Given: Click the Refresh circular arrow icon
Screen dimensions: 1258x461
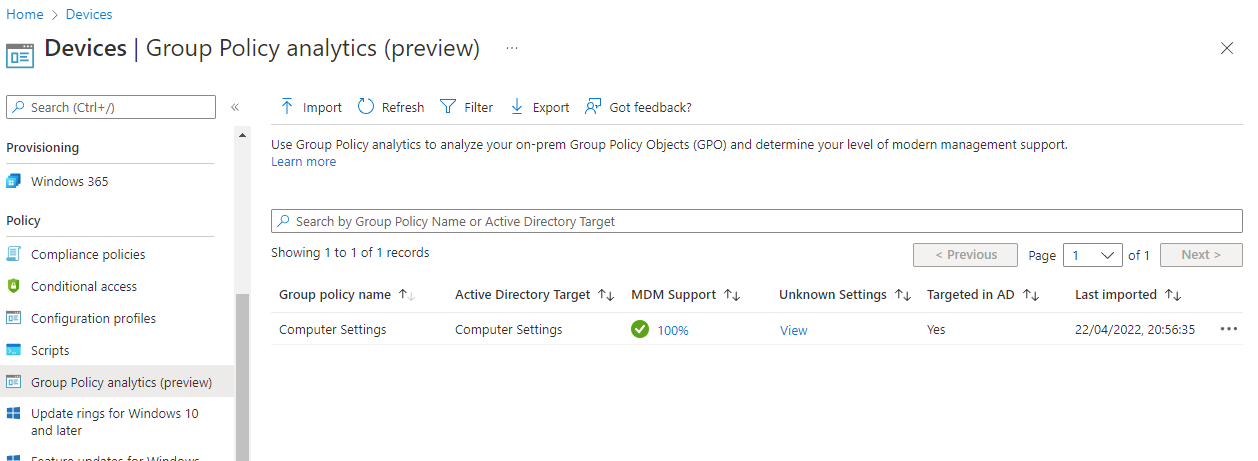Looking at the screenshot, I should [x=366, y=106].
